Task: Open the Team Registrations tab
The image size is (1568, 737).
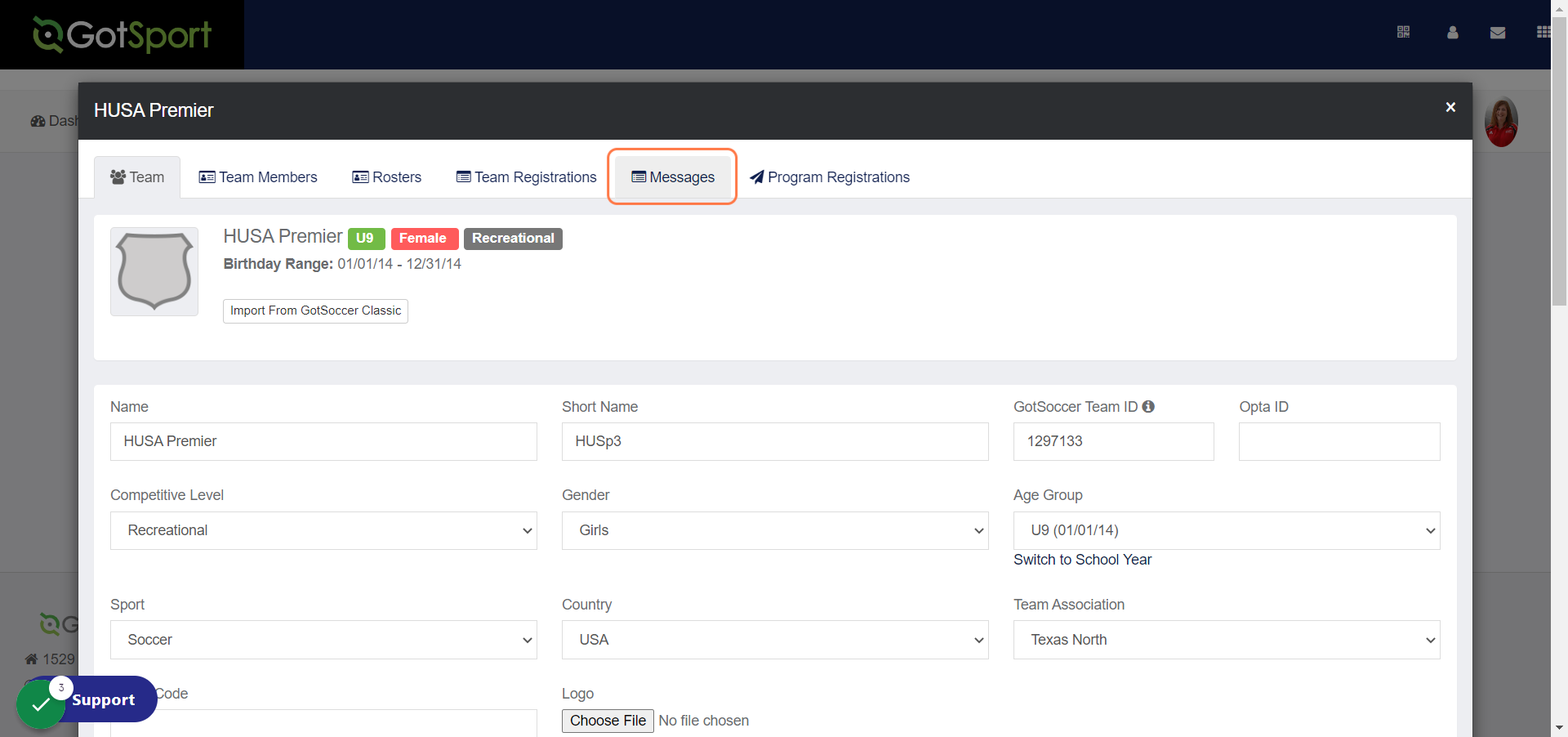Action: 527,177
